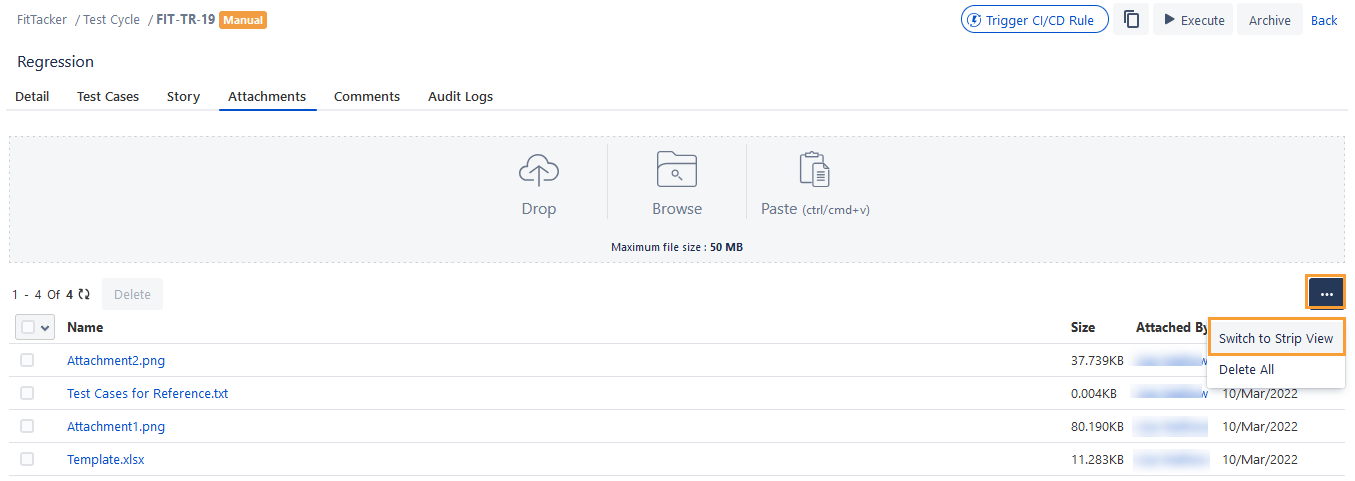Click the Drop cloud upload icon

click(539, 172)
